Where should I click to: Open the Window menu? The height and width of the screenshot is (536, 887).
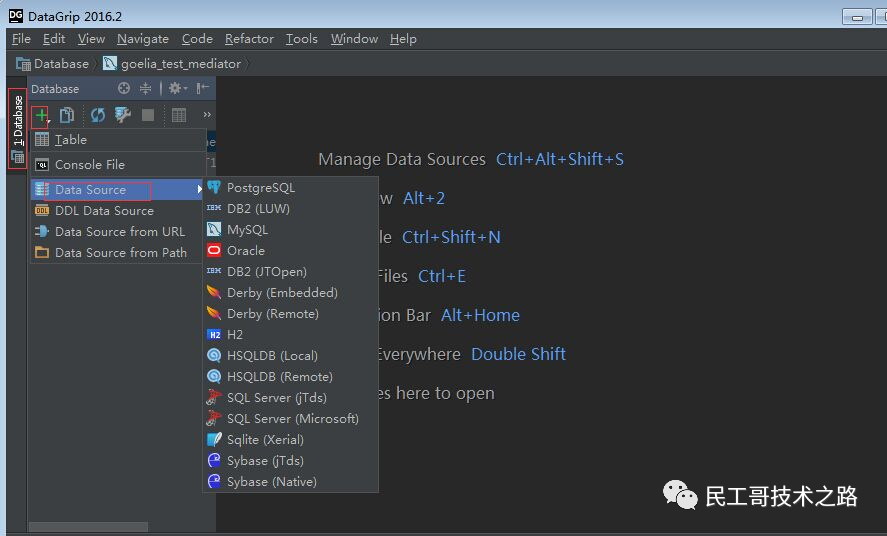pos(354,38)
